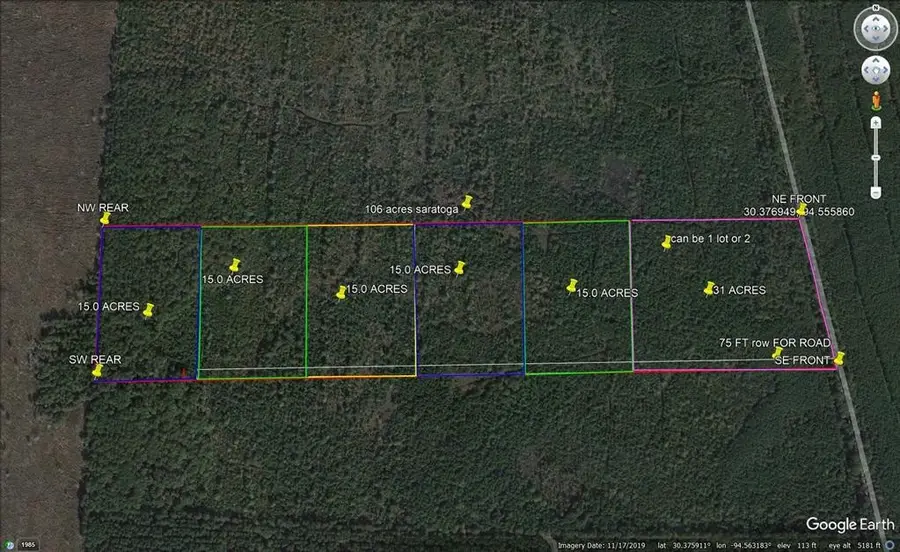Click the 15.0 ACRES pushpin in the second lot from the west

point(235,265)
